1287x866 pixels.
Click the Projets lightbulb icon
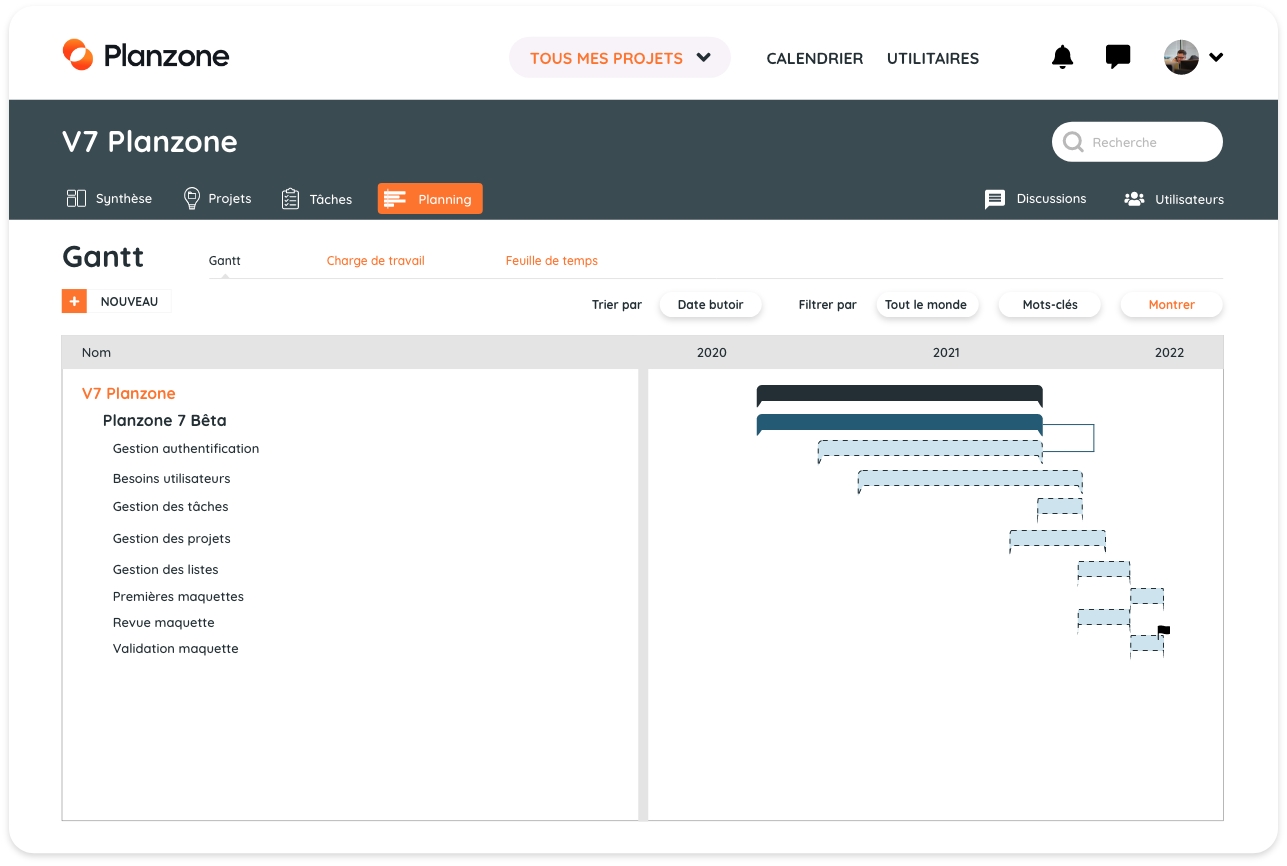coord(192,199)
